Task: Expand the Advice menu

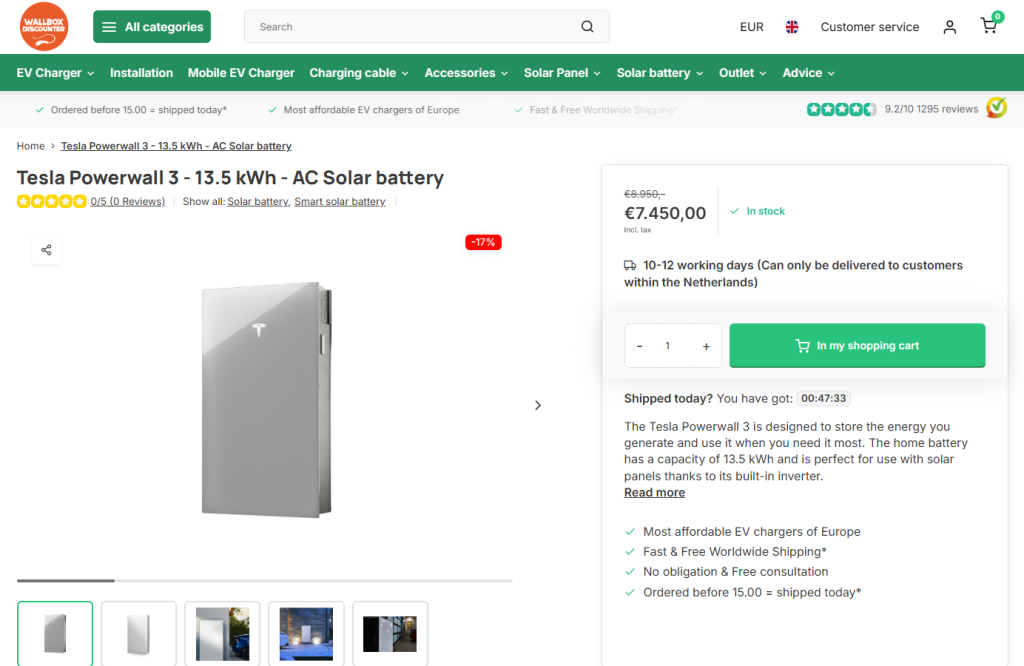Action: [x=808, y=72]
